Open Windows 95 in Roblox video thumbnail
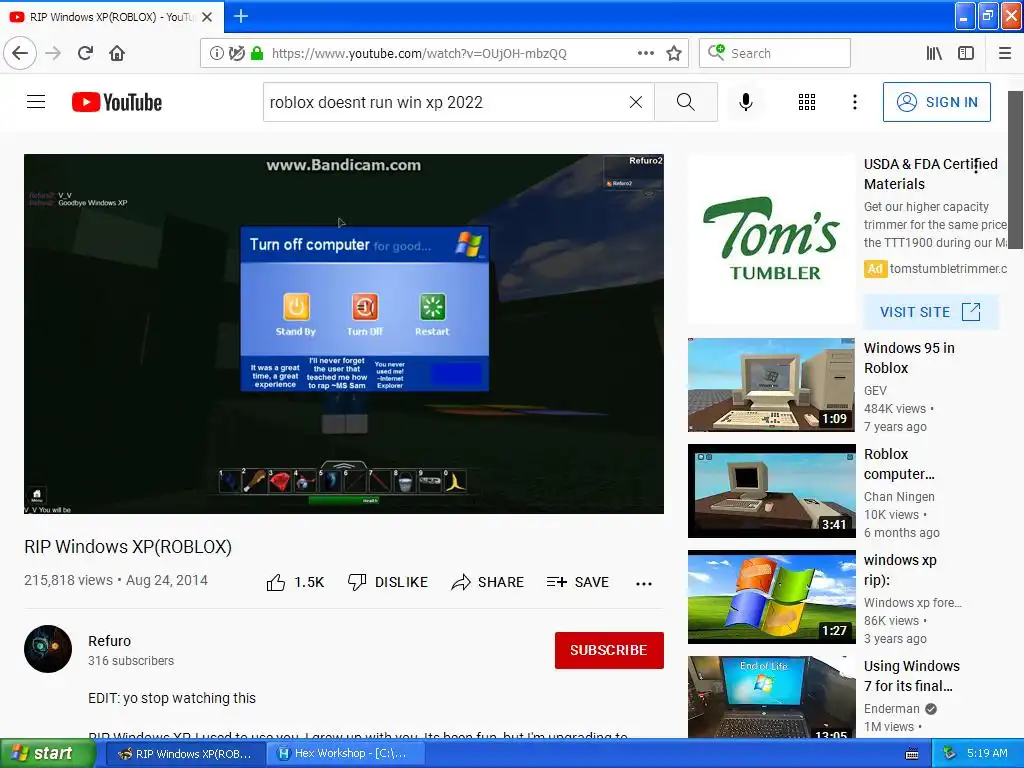 771,385
